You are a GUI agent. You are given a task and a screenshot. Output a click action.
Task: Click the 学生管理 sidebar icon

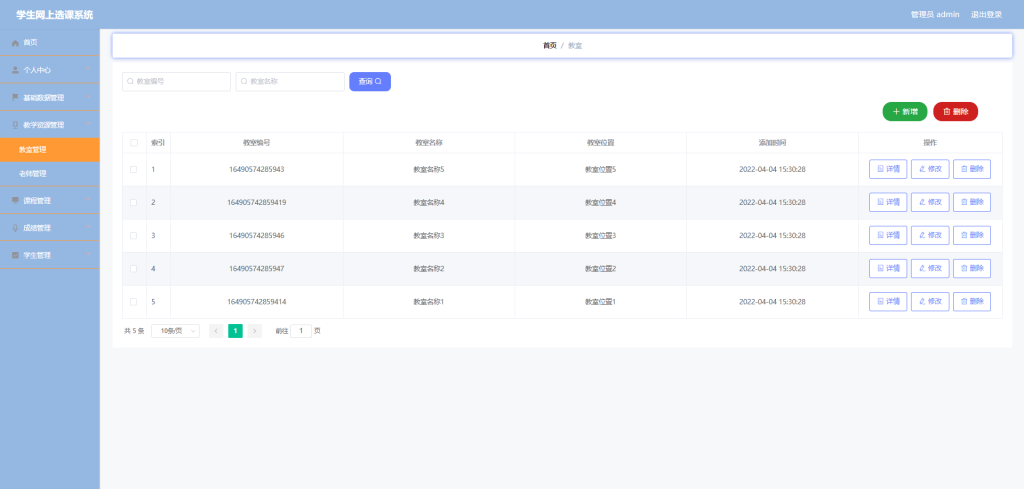coord(16,255)
